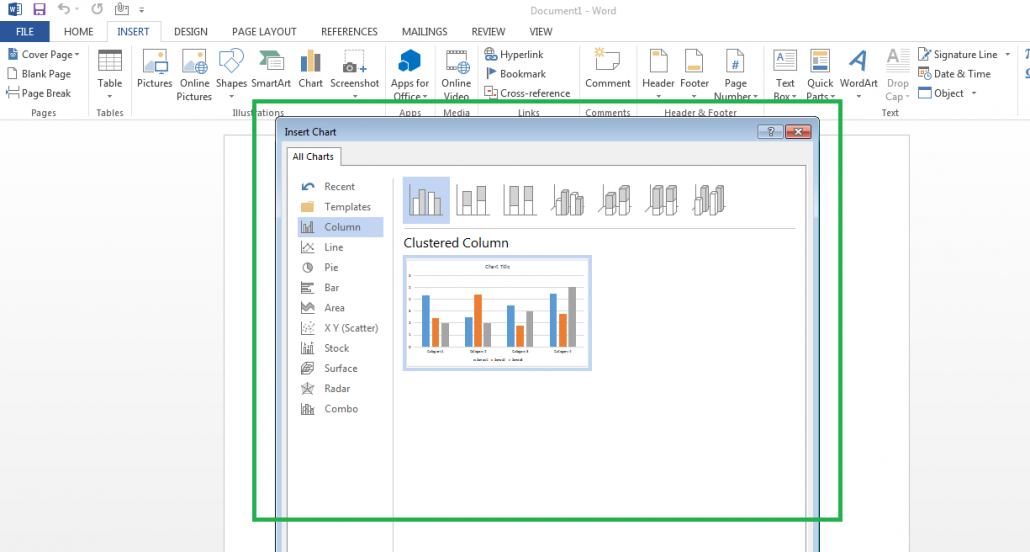Select the 100% Stacked Column subtype icon
Image resolution: width=1030 pixels, height=552 pixels.
520,200
